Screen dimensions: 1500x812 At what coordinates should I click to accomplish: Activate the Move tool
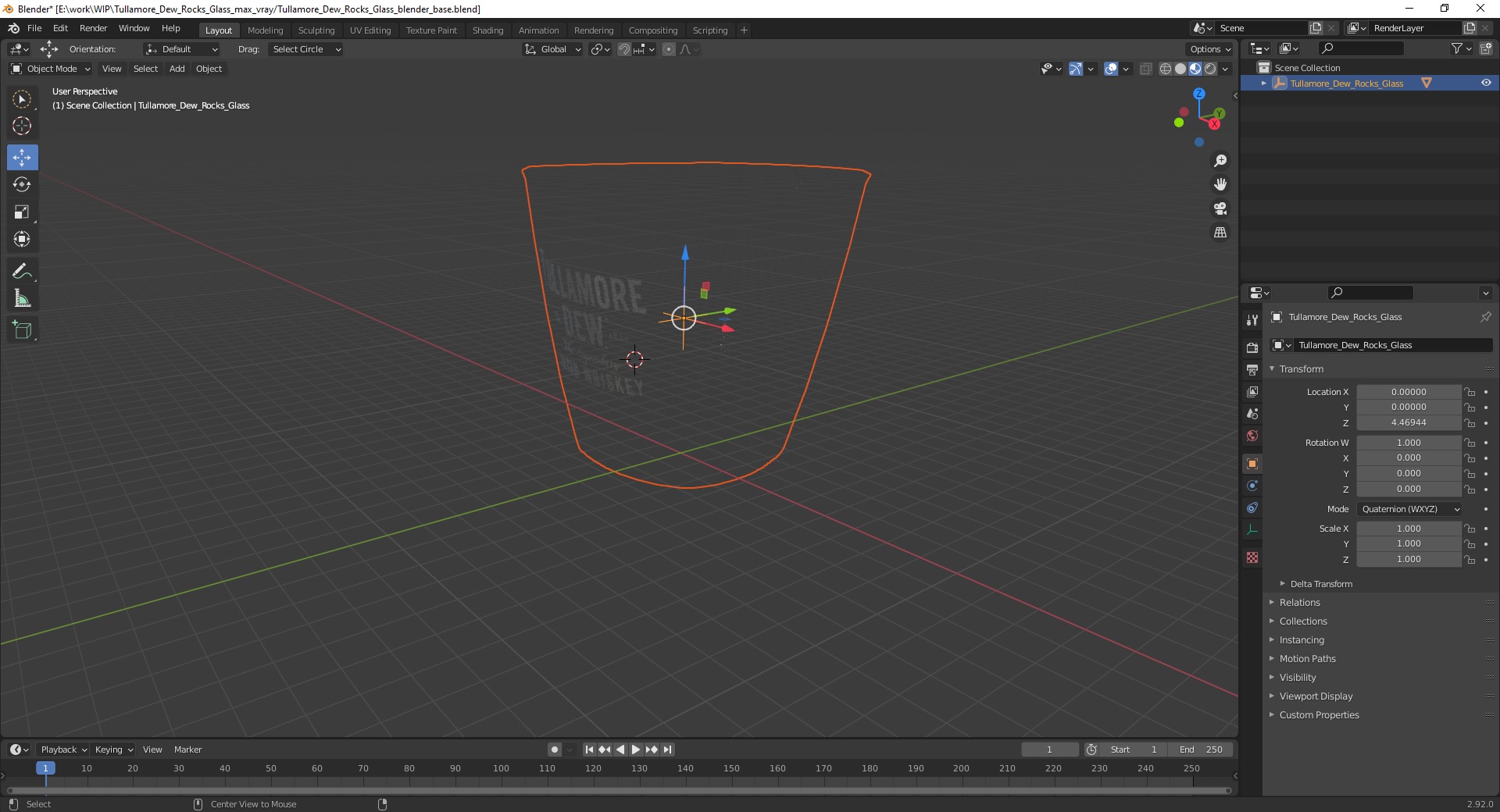[x=22, y=157]
